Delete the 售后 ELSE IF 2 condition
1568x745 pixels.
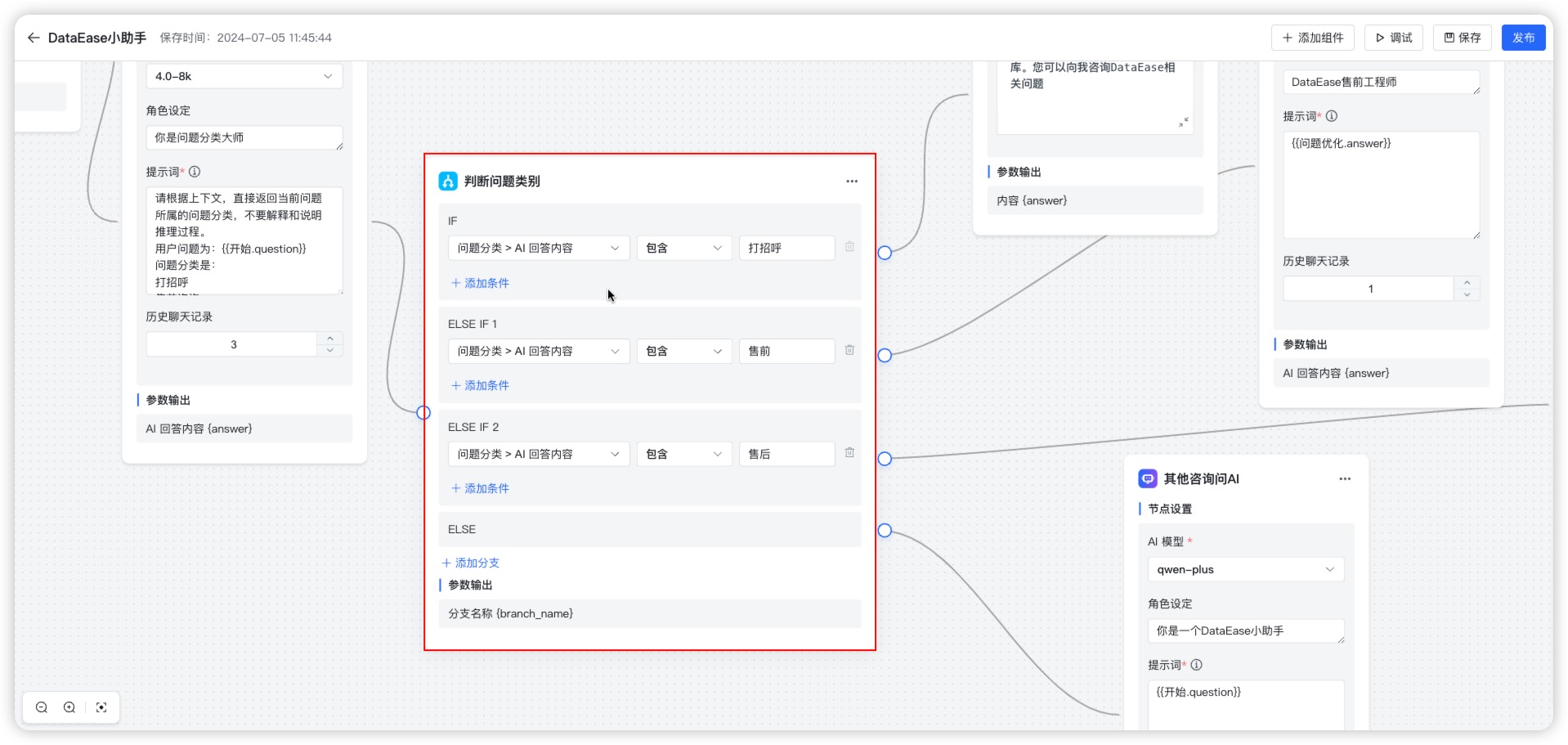(849, 453)
